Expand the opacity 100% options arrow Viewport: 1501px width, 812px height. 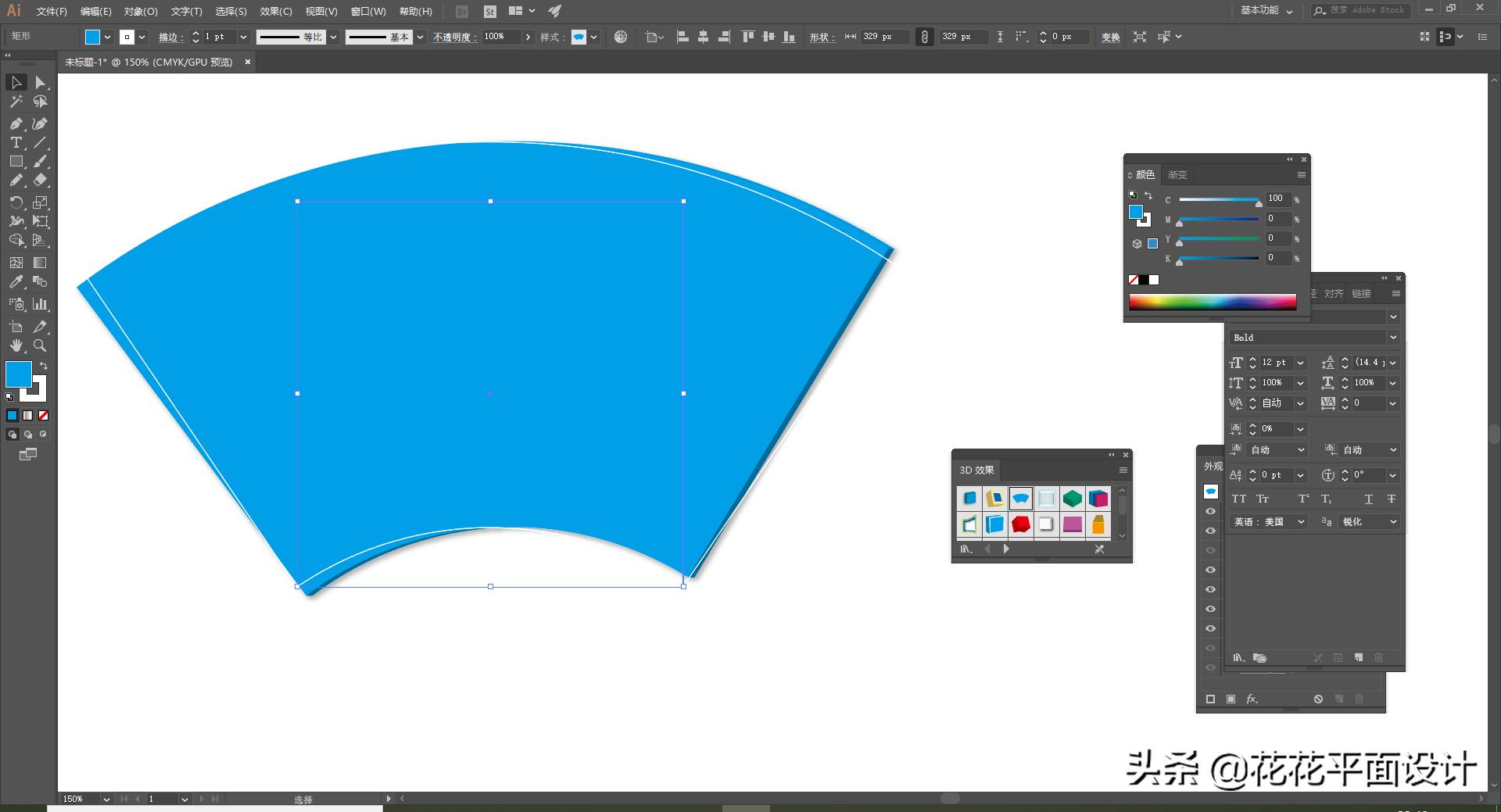(528, 37)
